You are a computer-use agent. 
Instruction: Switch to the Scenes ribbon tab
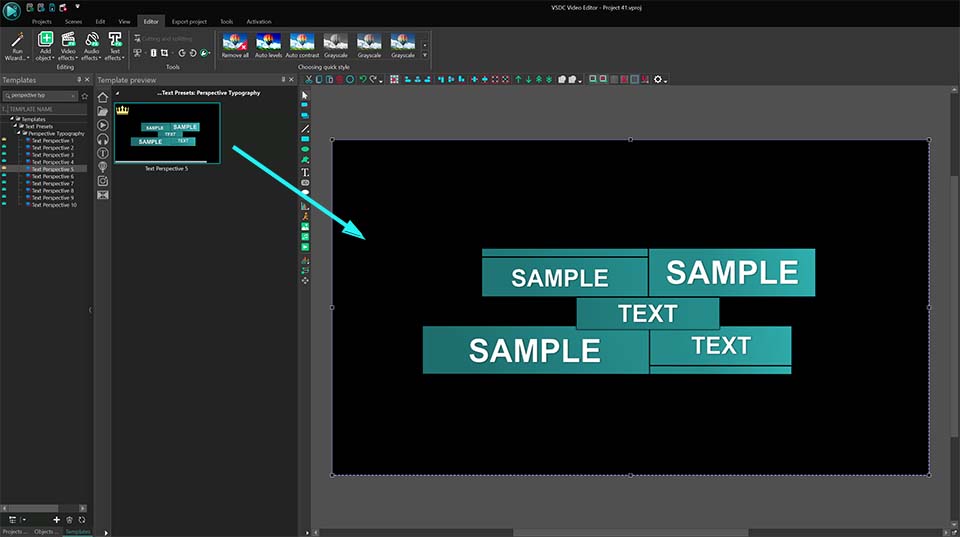(73, 21)
